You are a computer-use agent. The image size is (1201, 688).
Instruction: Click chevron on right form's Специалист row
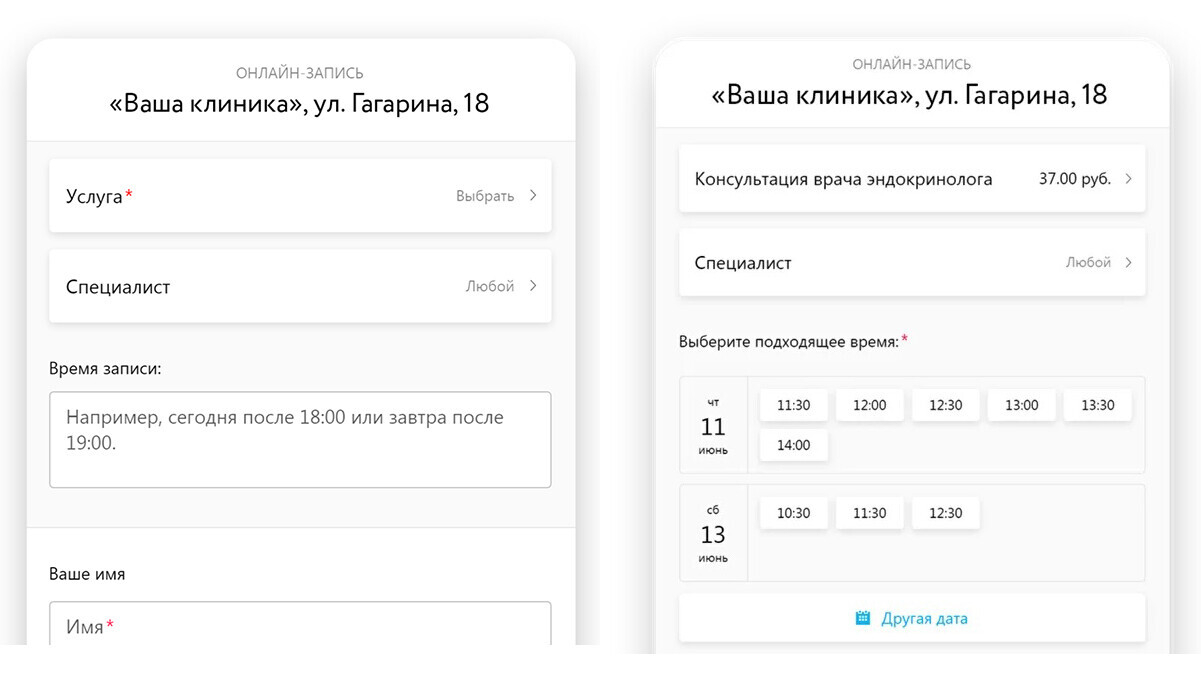tap(1128, 263)
